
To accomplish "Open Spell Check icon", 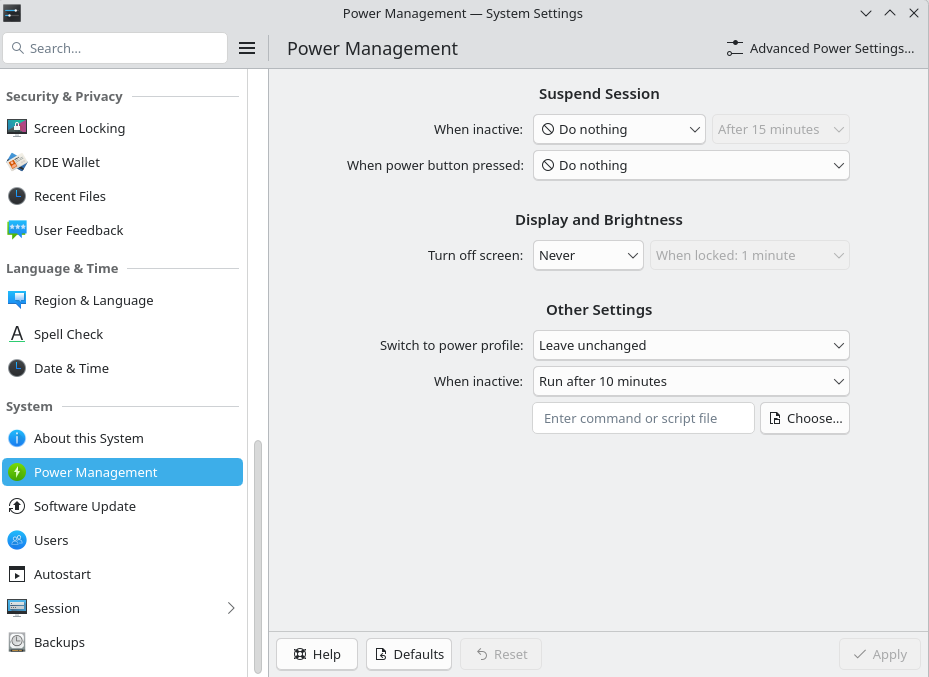I will click(17, 334).
